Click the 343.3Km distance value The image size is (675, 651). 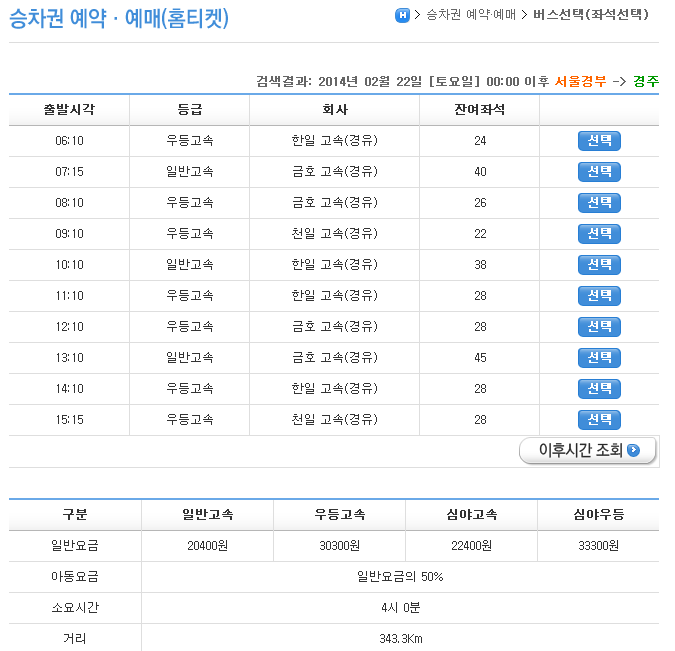point(400,639)
